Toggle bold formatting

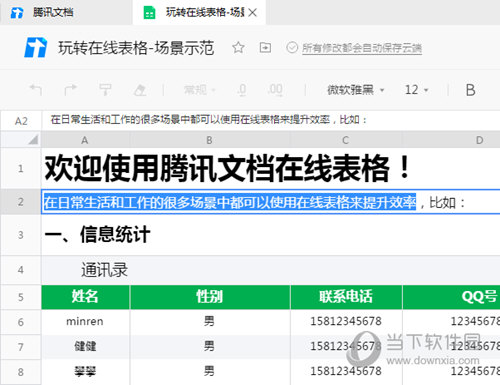470,90
